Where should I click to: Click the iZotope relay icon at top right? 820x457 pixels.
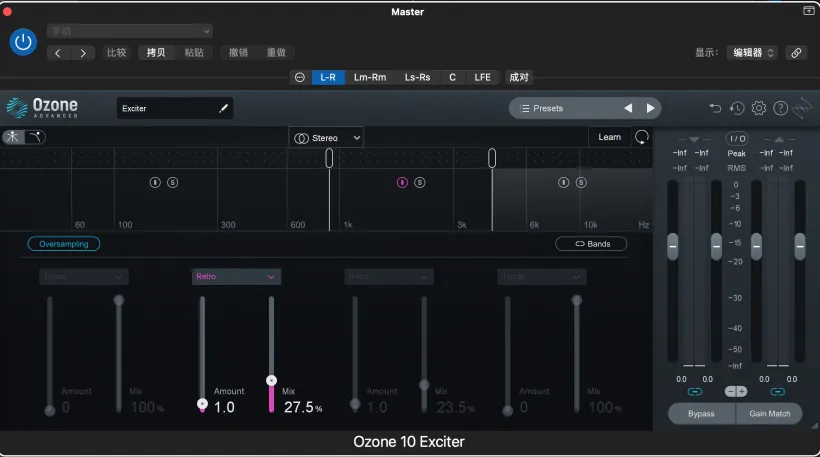pos(802,108)
